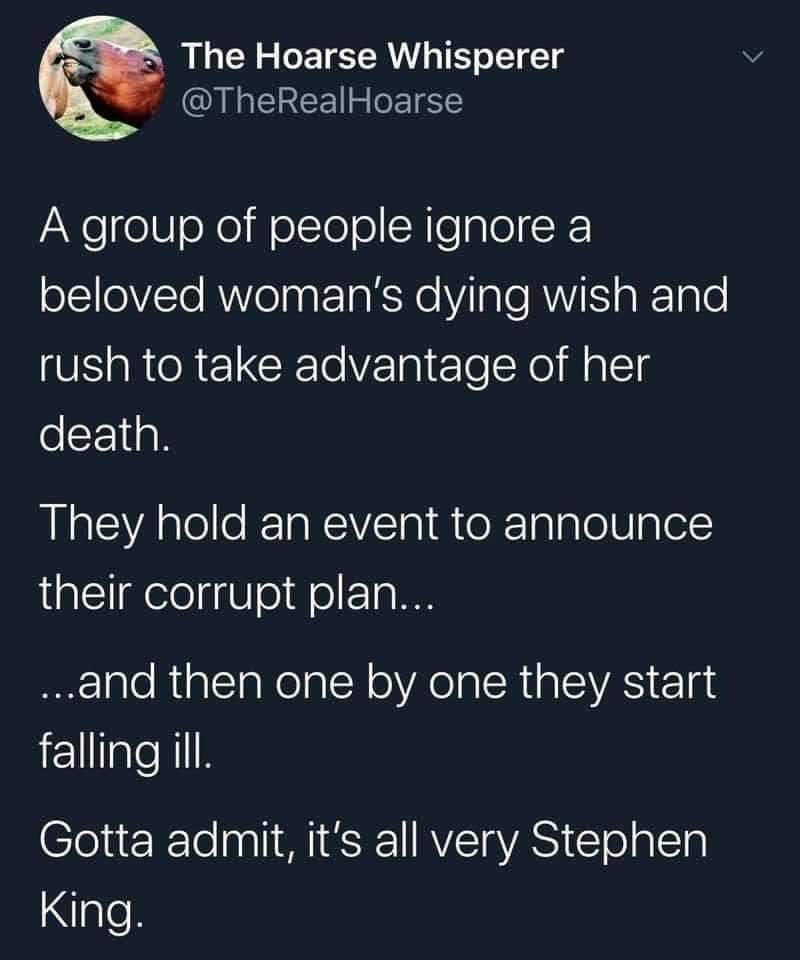Click the word 'announce' in the tweet
The width and height of the screenshot is (800, 960).
pos(608,525)
